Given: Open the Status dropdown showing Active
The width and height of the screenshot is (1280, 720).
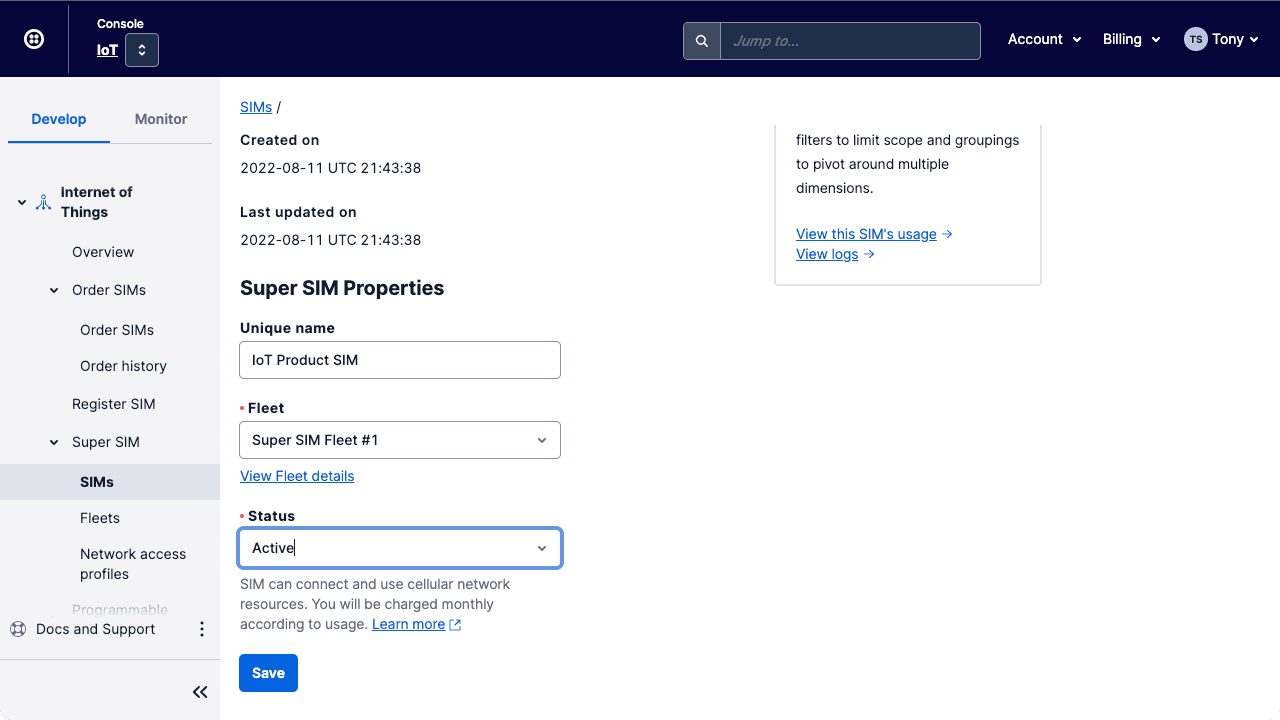Looking at the screenshot, I should 400,548.
